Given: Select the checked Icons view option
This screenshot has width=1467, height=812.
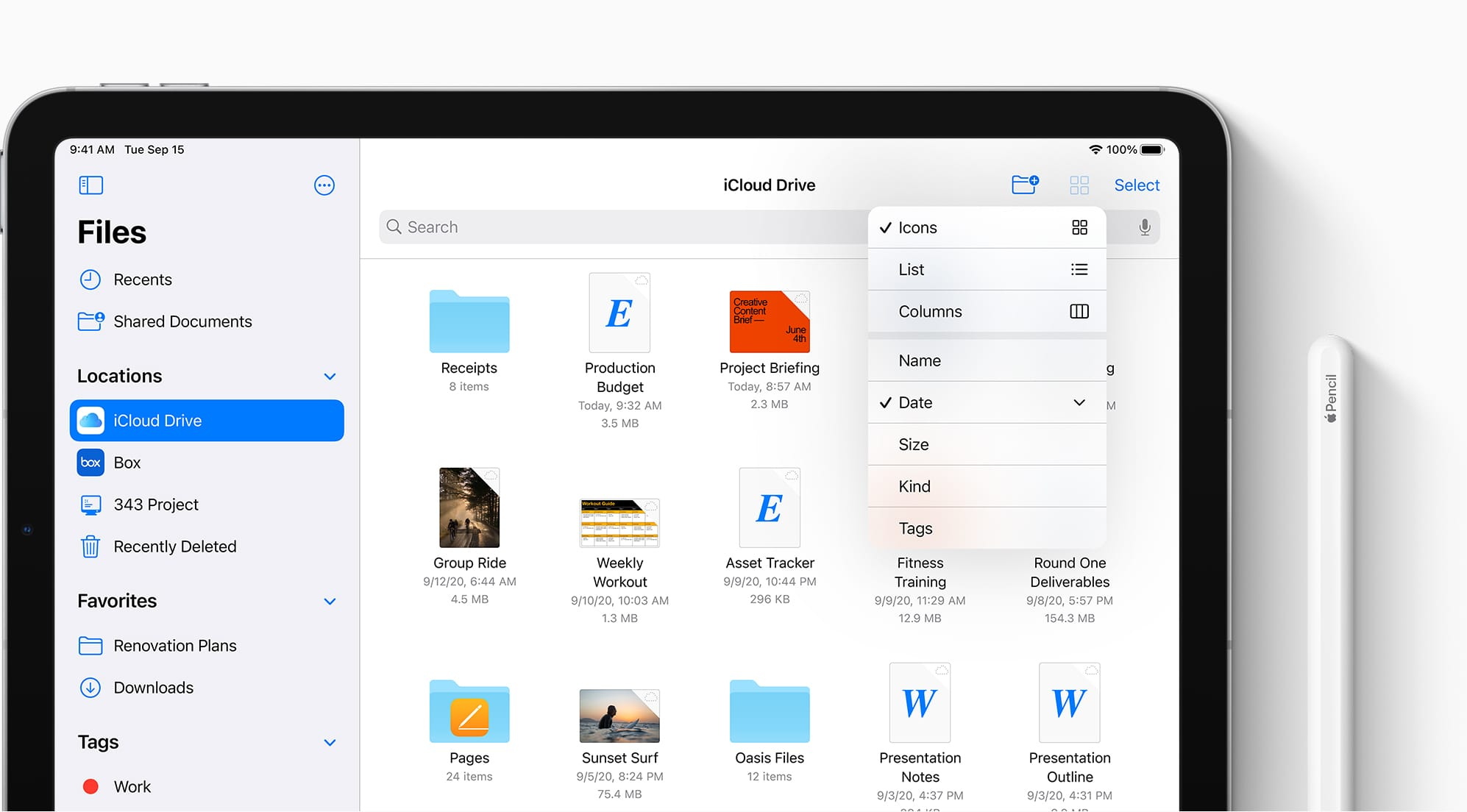Looking at the screenshot, I should coord(987,227).
